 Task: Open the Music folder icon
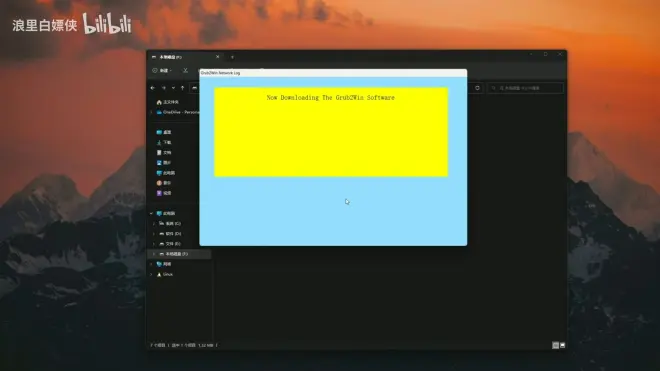click(x=159, y=183)
